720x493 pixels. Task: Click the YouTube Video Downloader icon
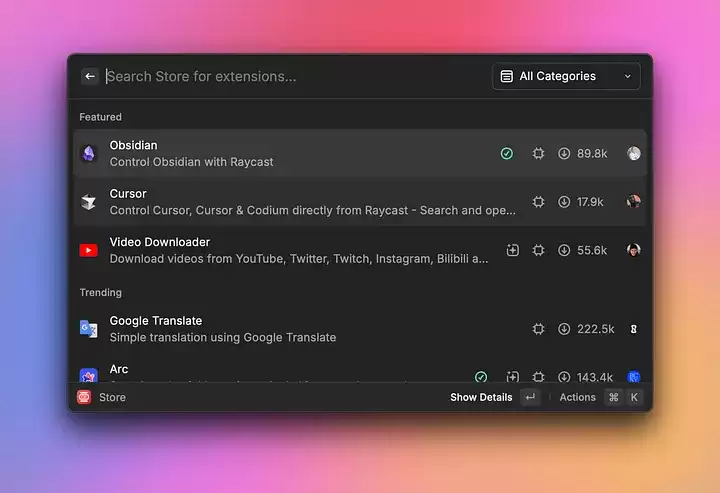[89, 250]
